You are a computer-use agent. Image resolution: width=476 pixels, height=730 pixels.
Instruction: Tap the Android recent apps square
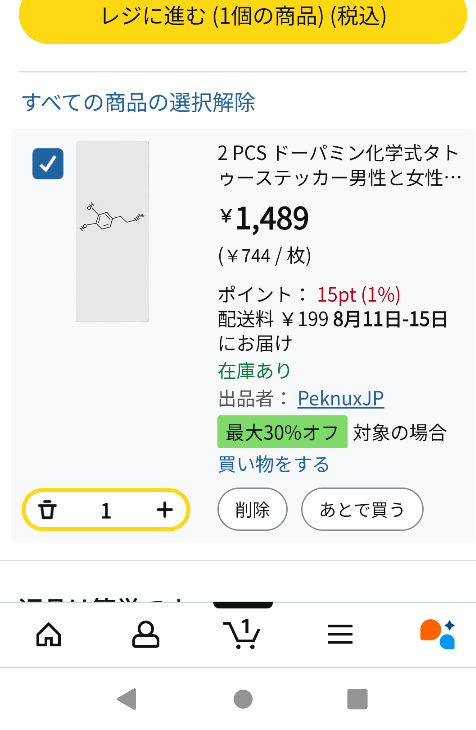point(357,699)
